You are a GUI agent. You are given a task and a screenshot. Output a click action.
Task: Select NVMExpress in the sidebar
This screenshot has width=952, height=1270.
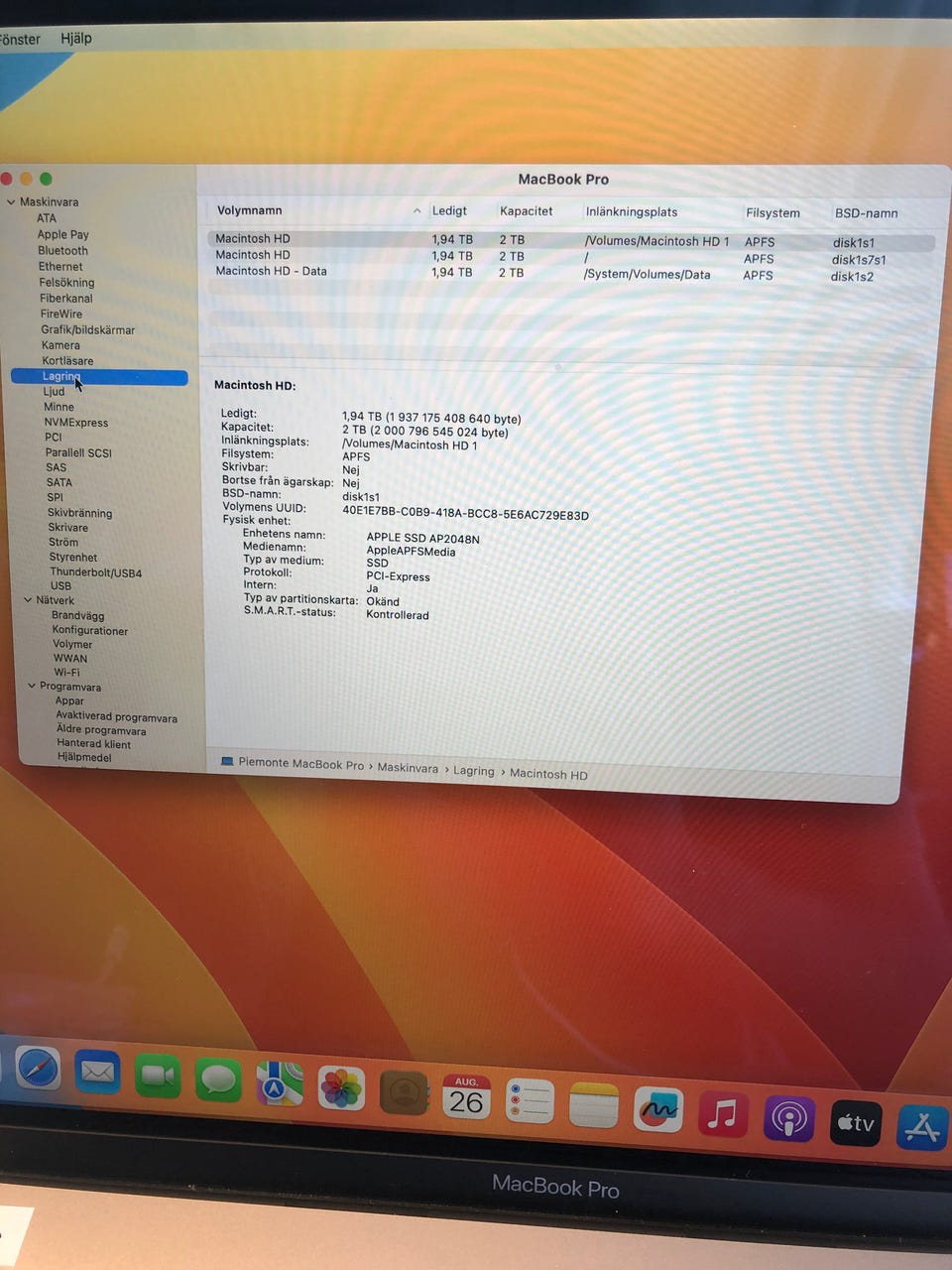[76, 423]
